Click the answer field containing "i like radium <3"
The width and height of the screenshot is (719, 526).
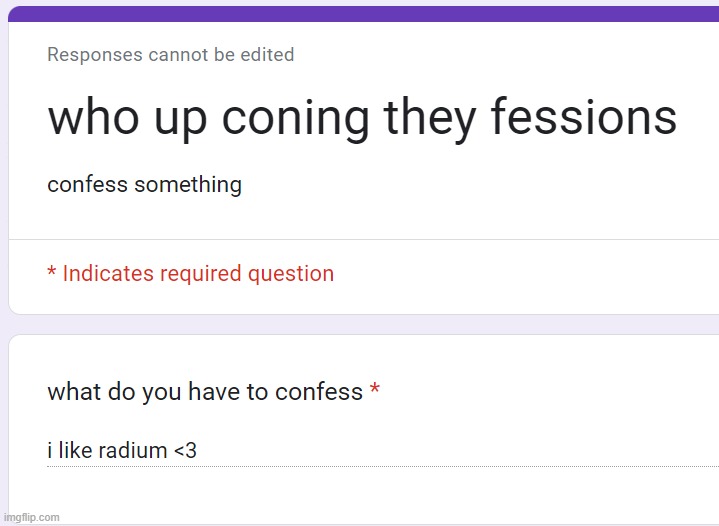[383, 451]
